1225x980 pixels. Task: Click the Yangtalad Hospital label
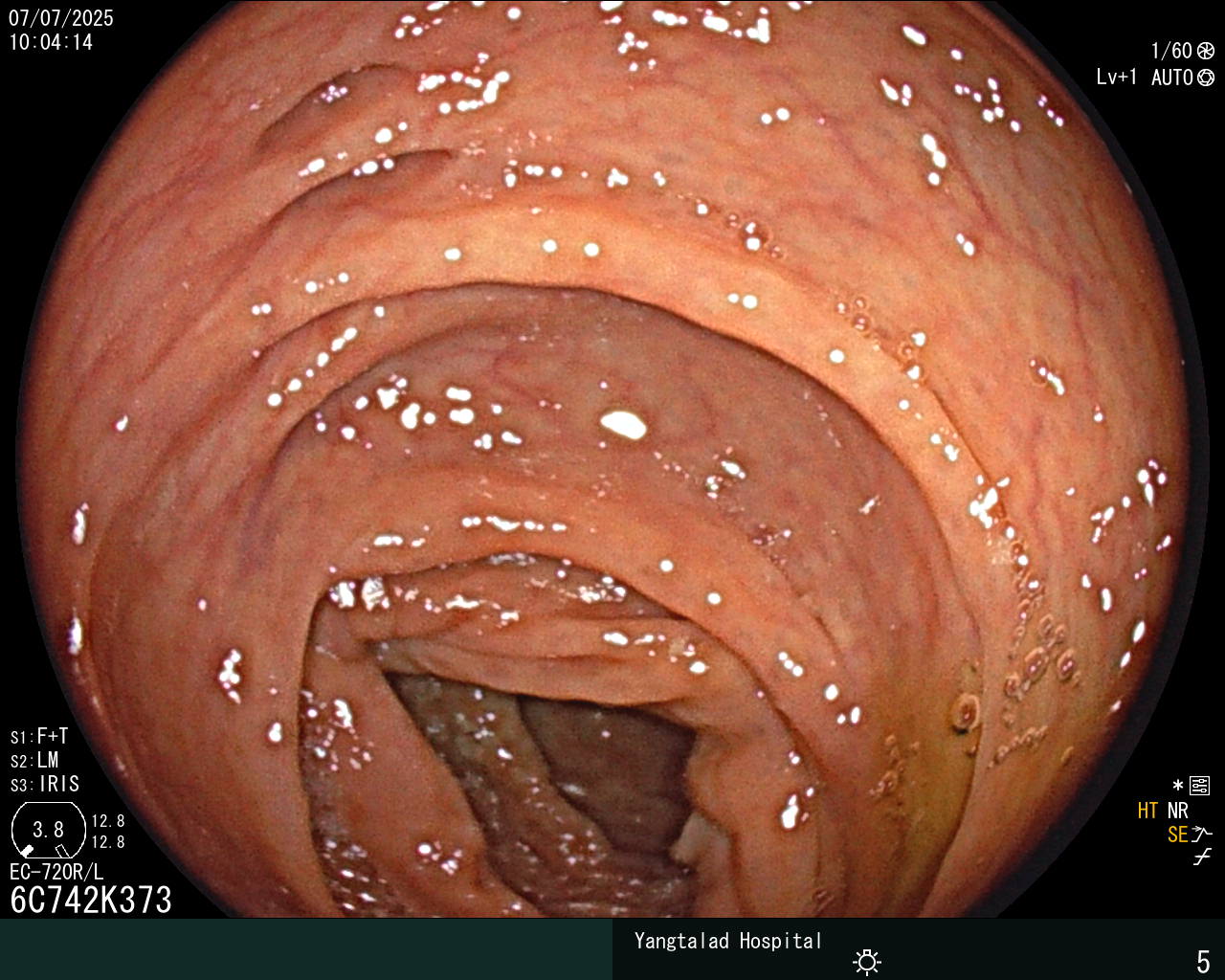[728, 941]
